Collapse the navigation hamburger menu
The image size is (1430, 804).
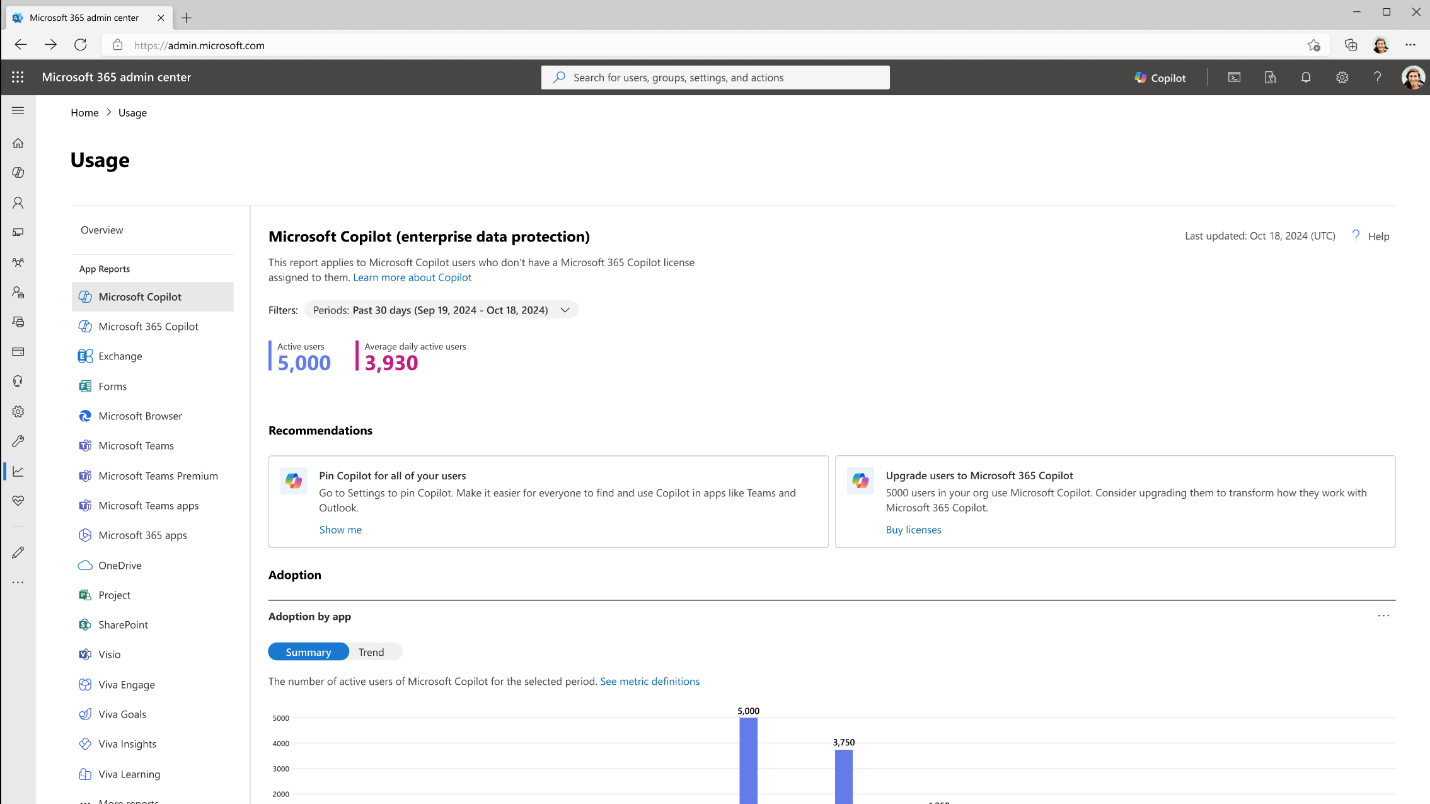18,110
